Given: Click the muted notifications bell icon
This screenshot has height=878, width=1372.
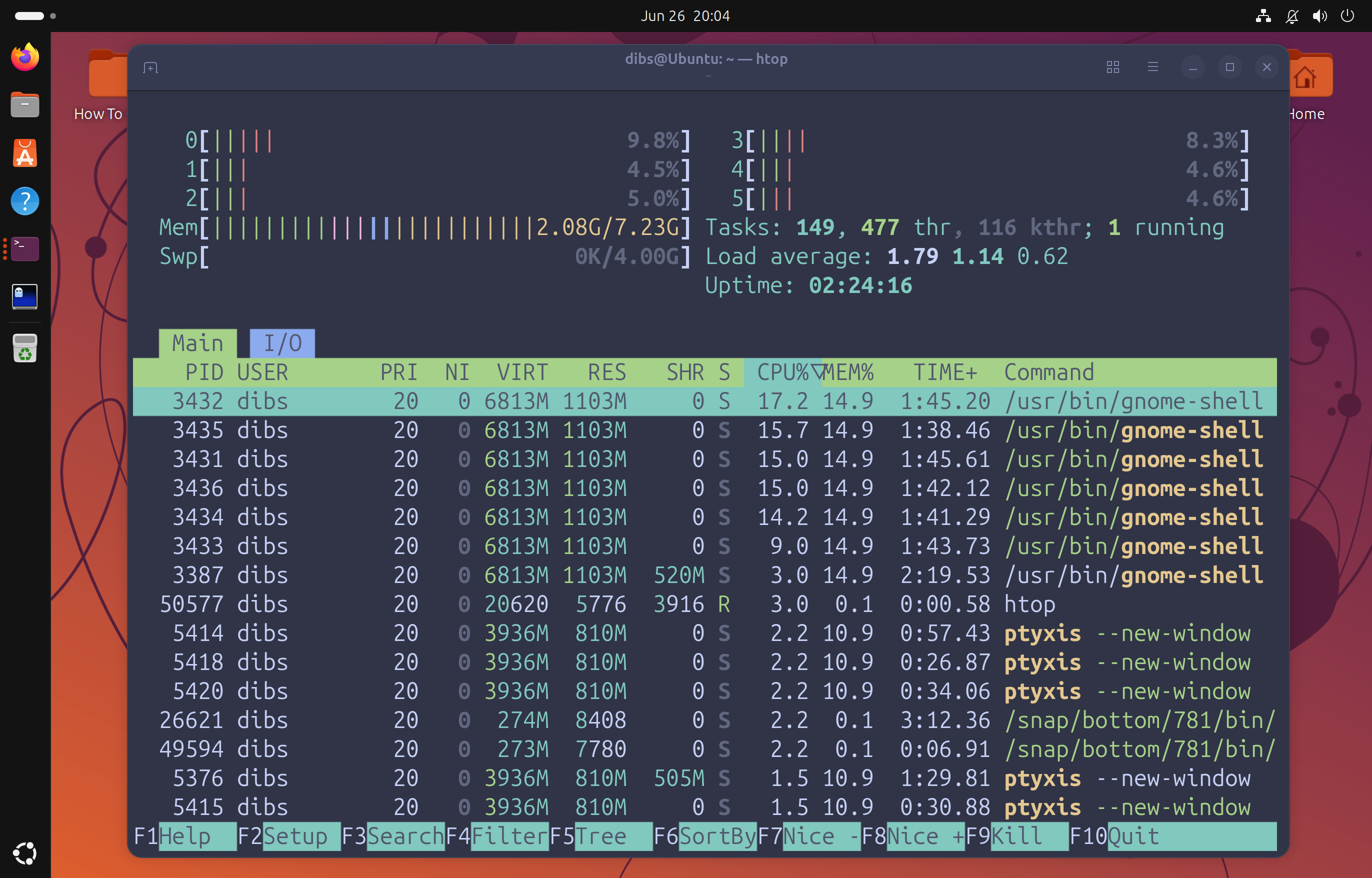Looking at the screenshot, I should pos(1291,15).
